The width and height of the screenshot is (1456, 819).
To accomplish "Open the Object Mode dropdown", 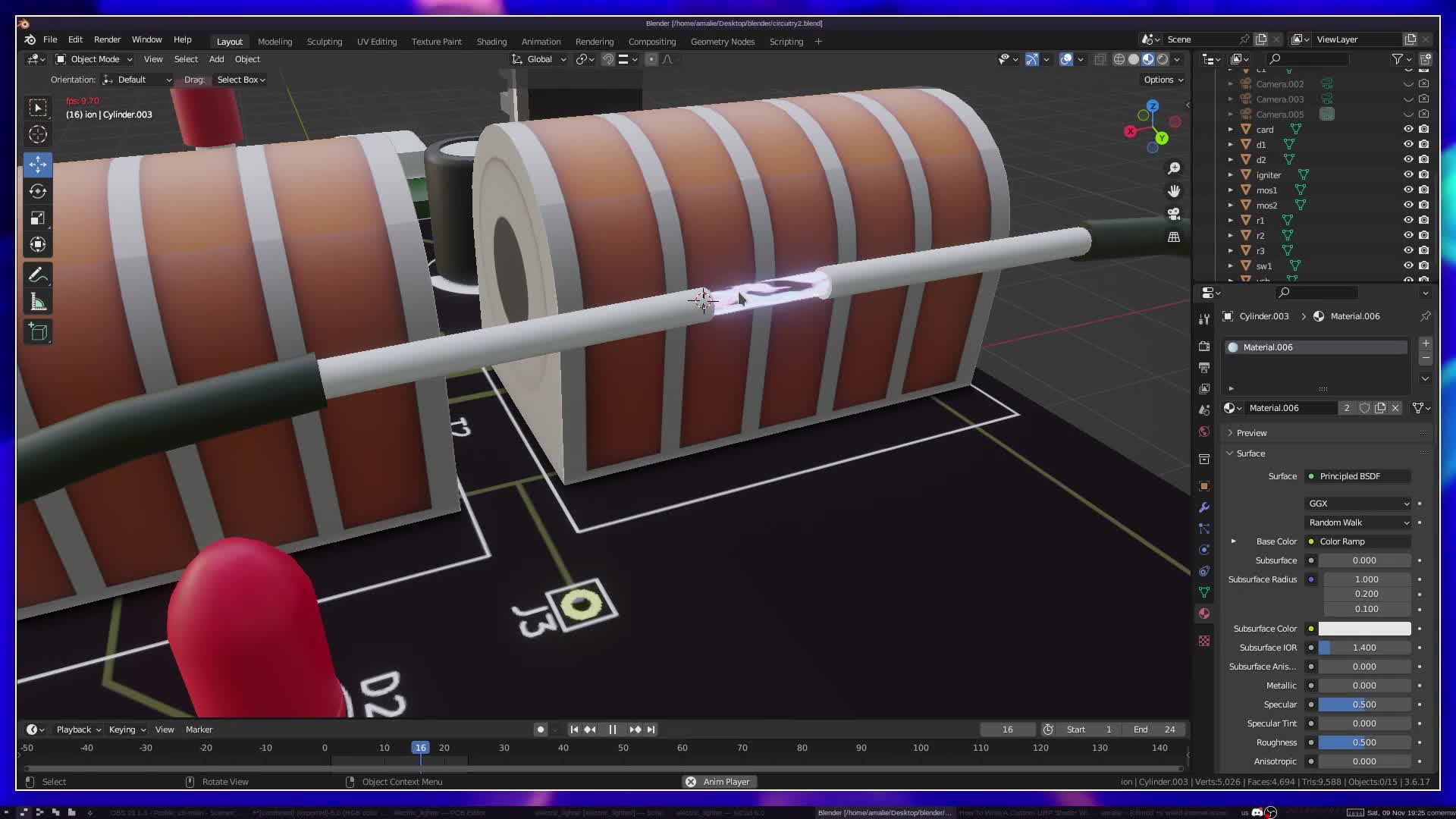I will [x=94, y=59].
